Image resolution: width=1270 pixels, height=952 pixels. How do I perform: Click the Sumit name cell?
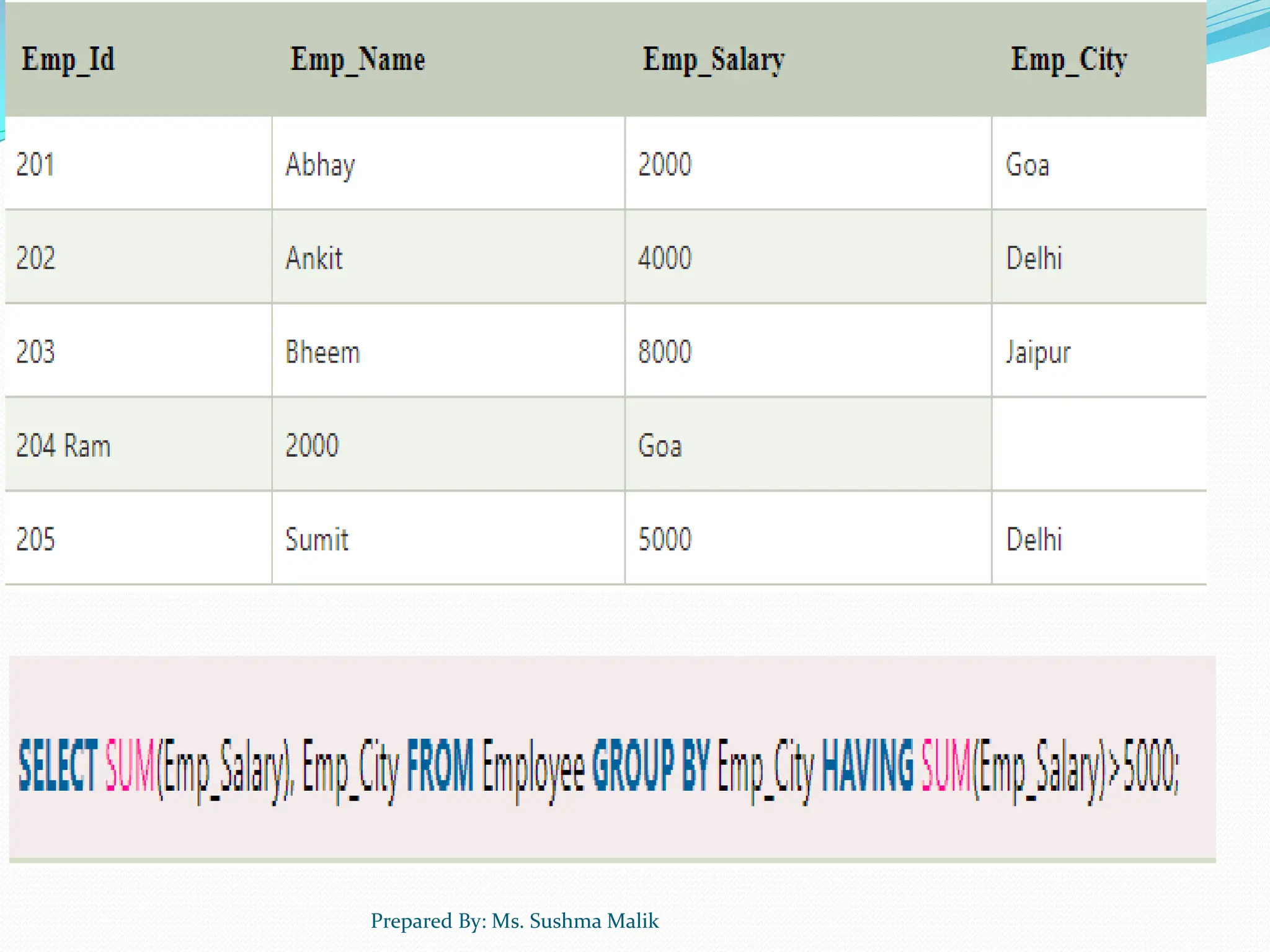coord(317,539)
